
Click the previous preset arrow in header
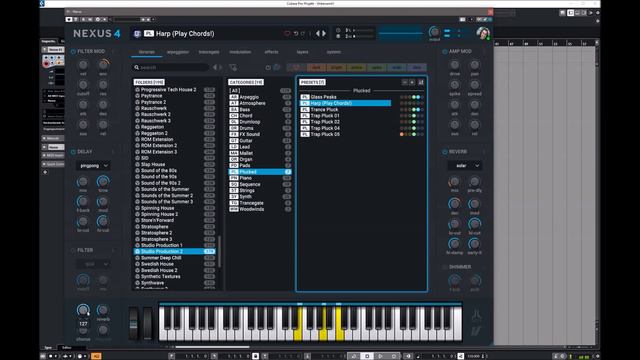pyautogui.click(x=318, y=33)
